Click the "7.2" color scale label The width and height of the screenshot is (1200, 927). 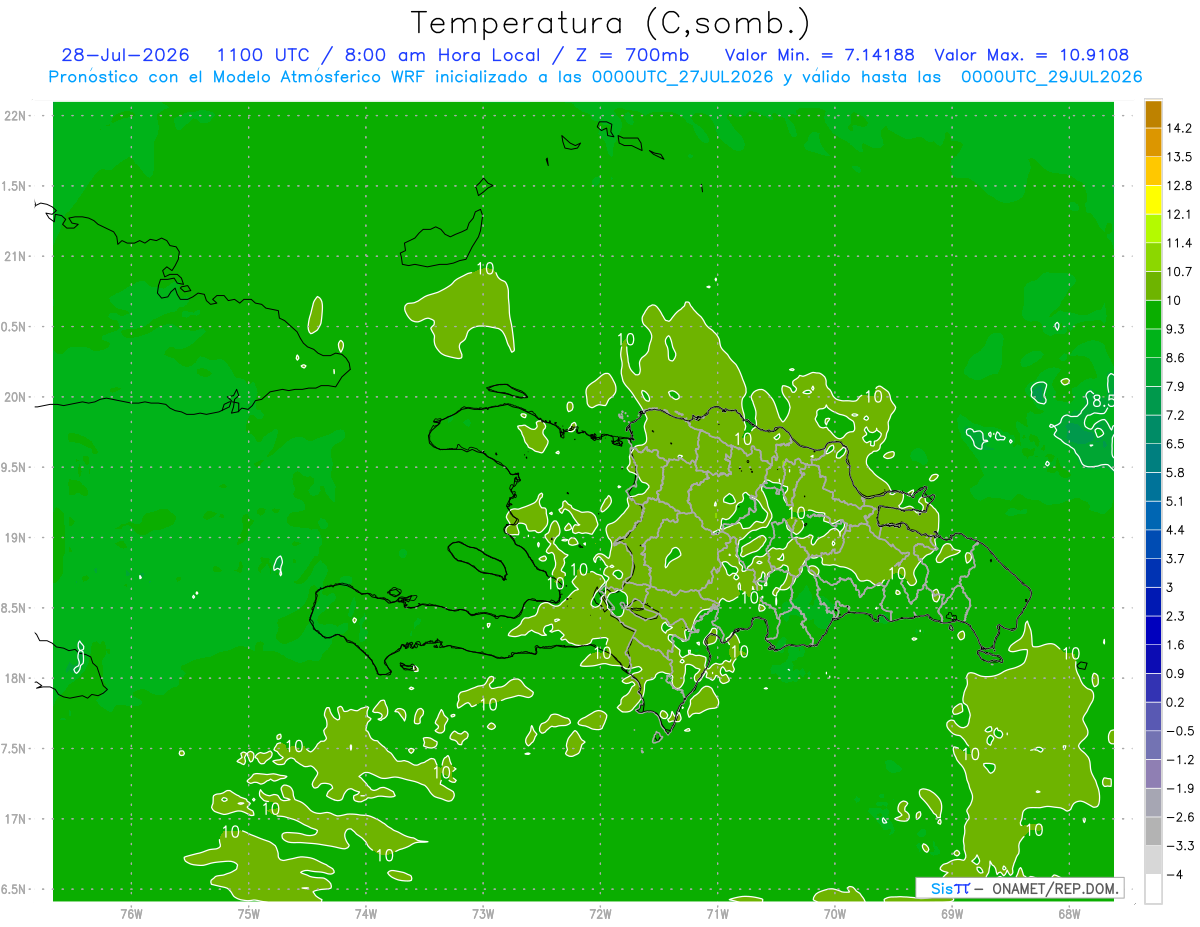click(1177, 415)
